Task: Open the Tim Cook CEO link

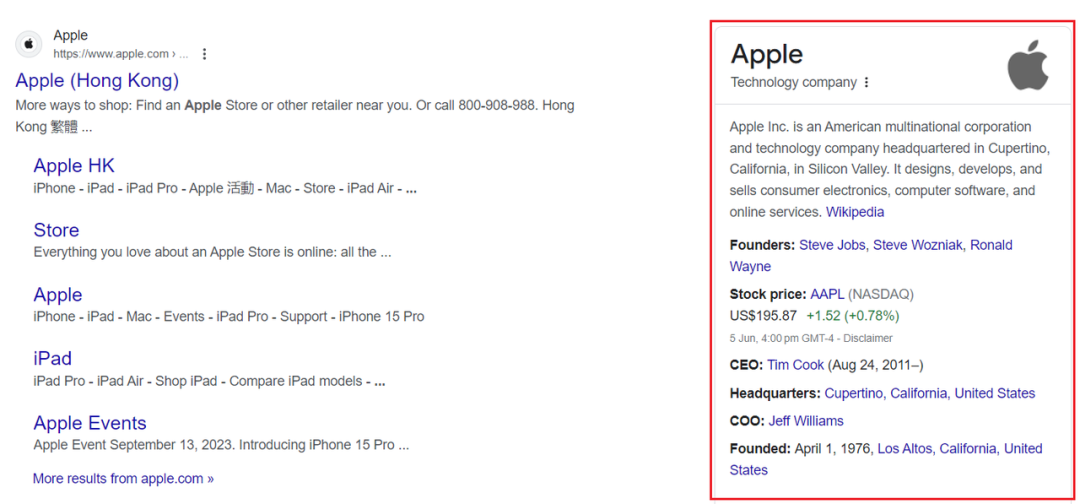Action: click(x=796, y=365)
